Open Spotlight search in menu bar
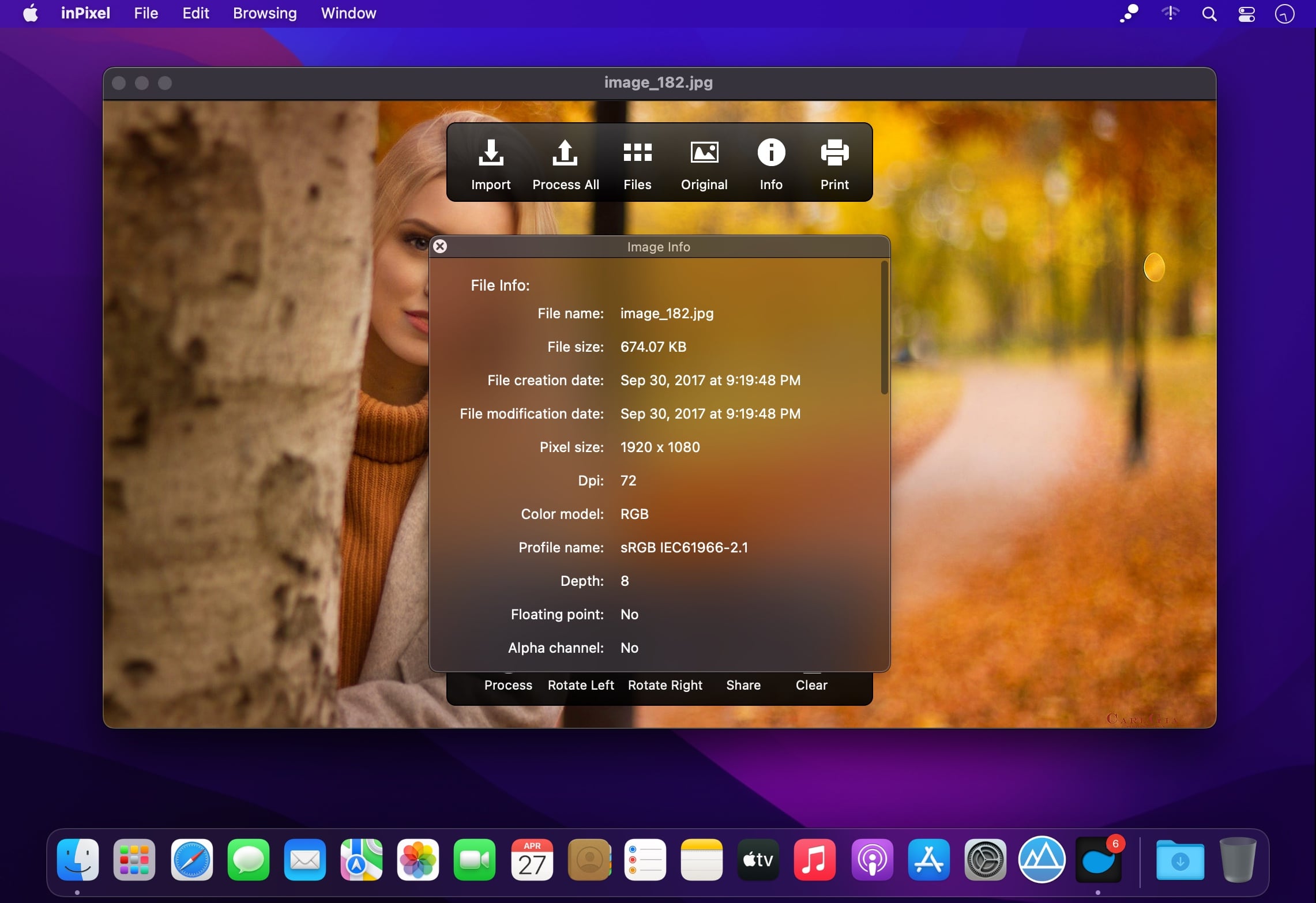This screenshot has width=1316, height=903. tap(1209, 13)
